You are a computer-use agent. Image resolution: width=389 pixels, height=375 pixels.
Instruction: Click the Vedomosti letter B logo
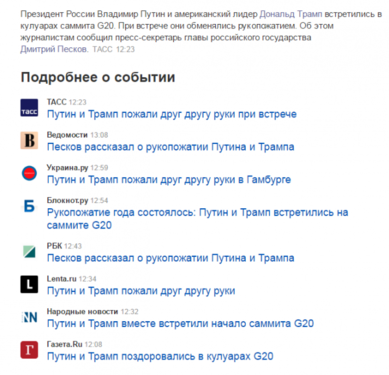click(x=29, y=140)
